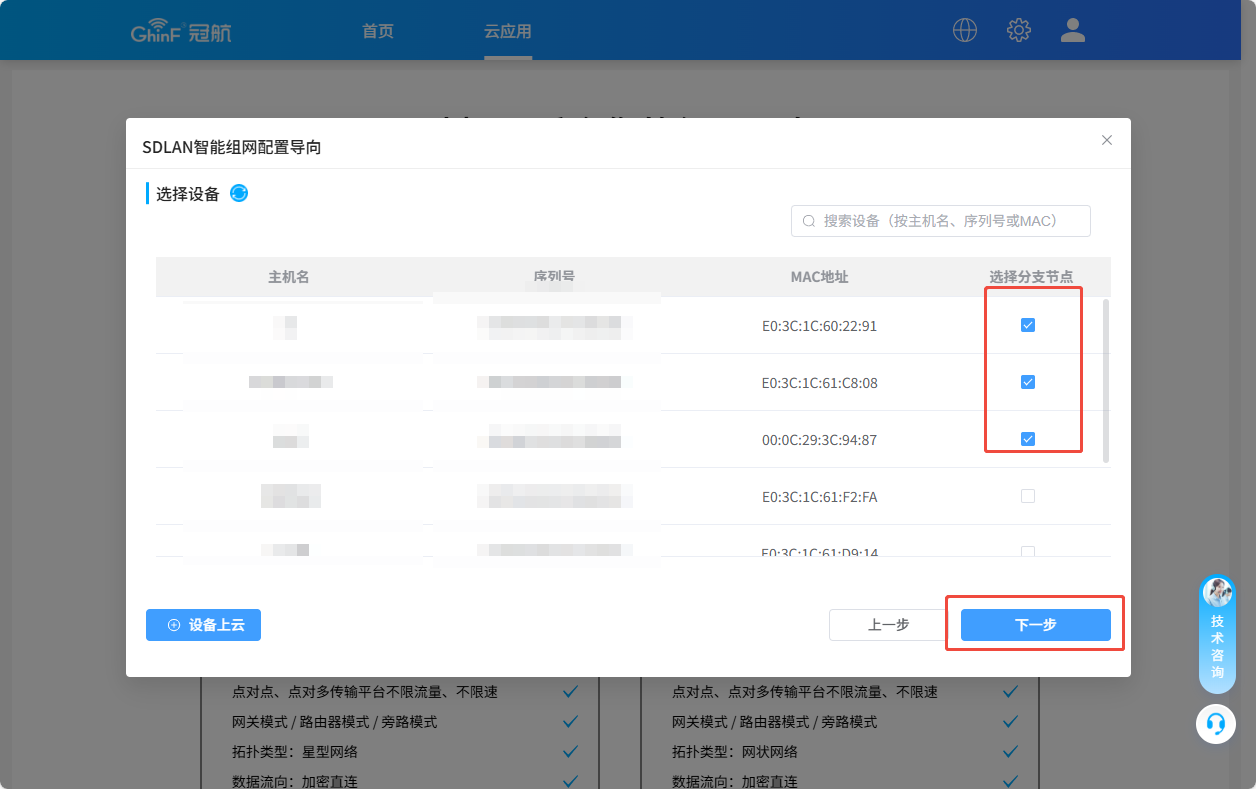The height and width of the screenshot is (789, 1256).
Task: Click the 设备上云 button
Action: pos(203,625)
